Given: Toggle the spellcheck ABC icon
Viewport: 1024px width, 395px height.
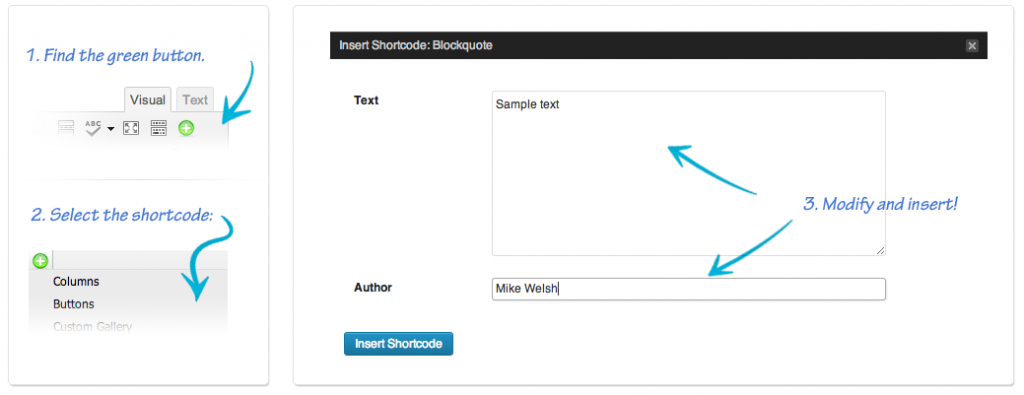Looking at the screenshot, I should point(93,128).
